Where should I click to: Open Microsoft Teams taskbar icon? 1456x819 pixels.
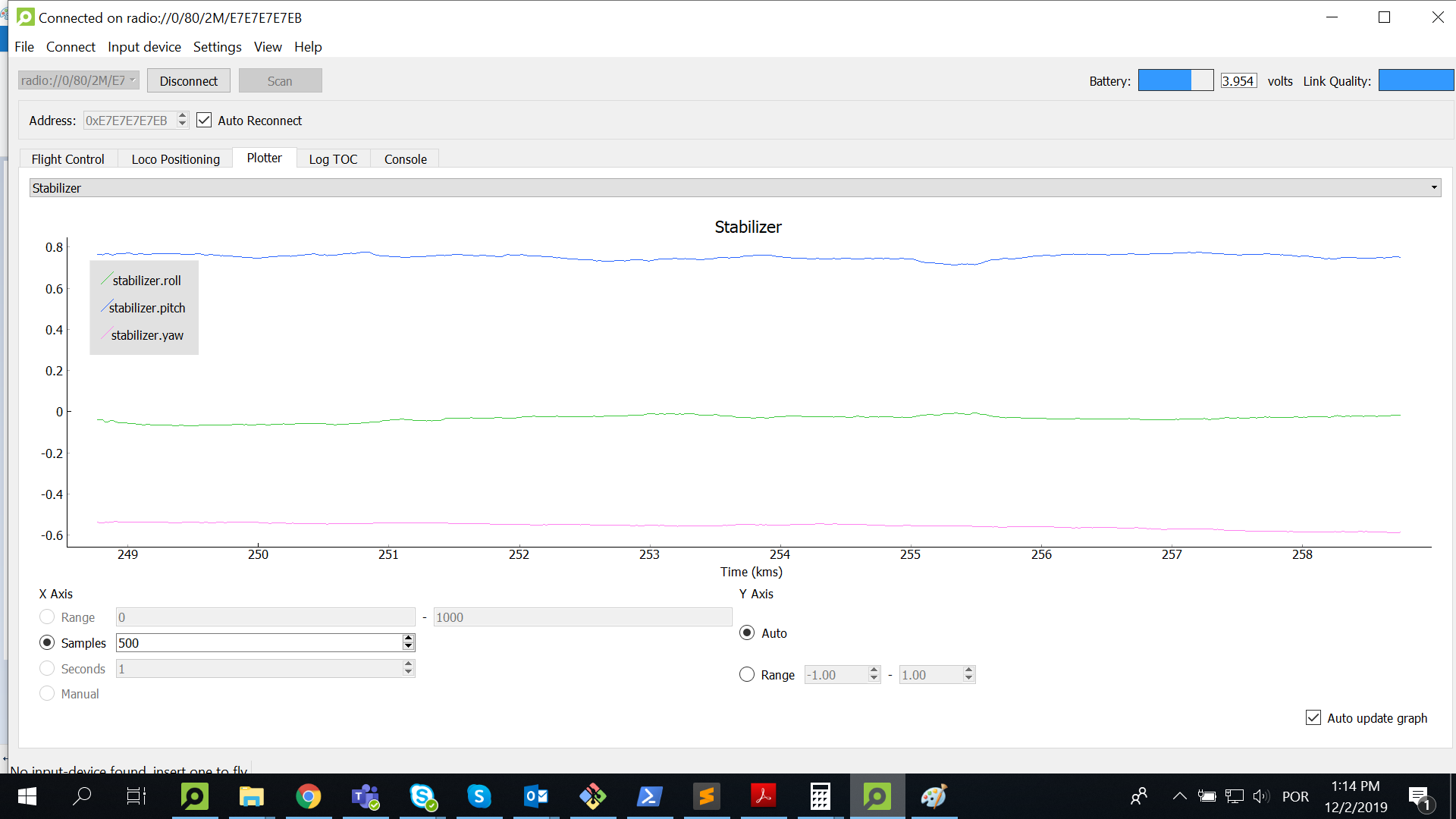point(366,796)
